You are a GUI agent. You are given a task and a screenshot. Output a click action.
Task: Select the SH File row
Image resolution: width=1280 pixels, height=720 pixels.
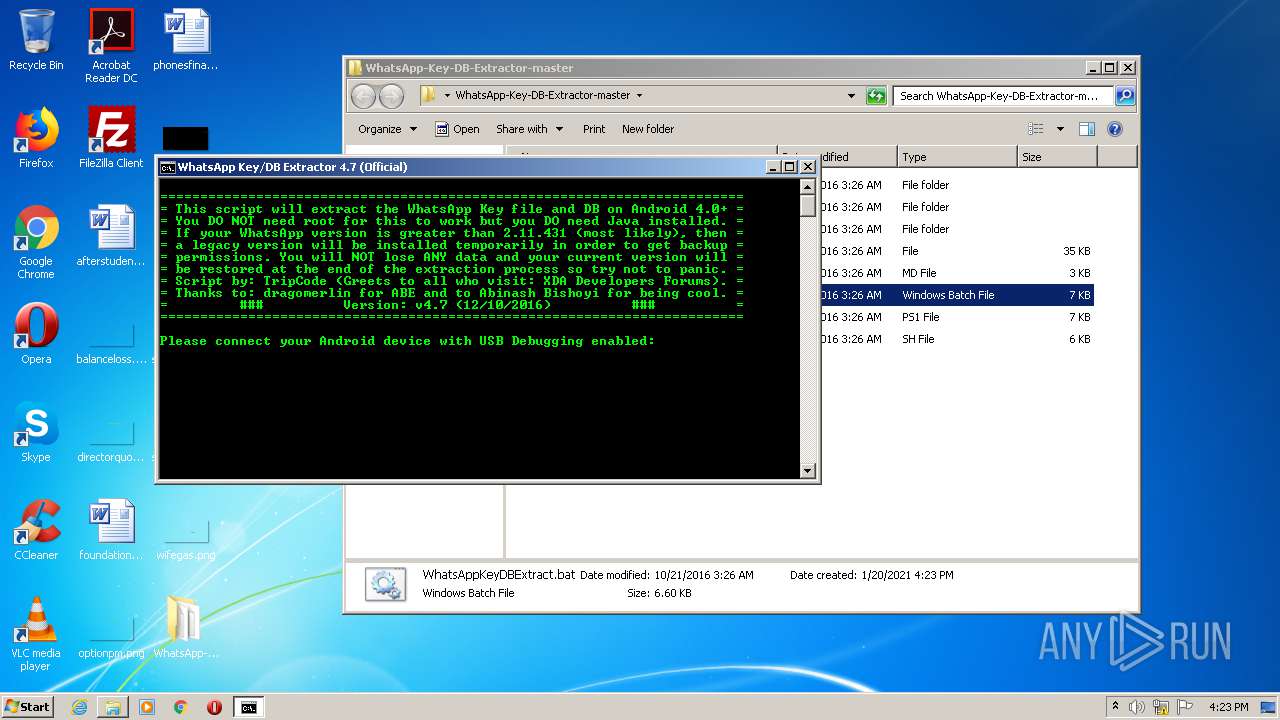[x=955, y=339]
